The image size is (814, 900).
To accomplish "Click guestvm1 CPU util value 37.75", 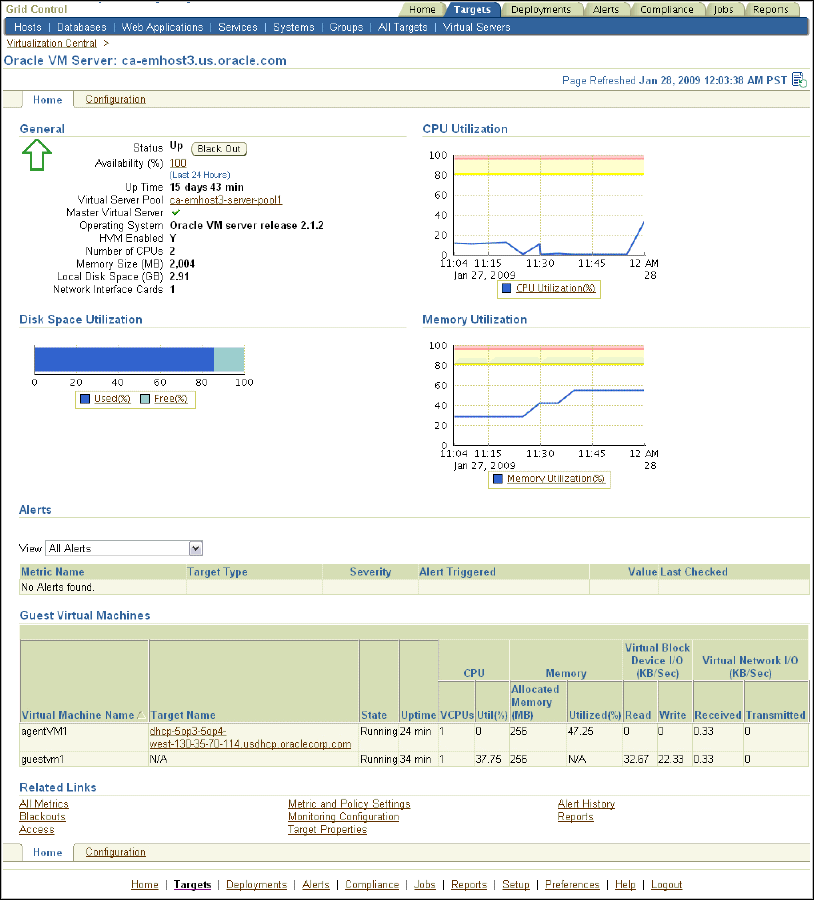I will [489, 759].
